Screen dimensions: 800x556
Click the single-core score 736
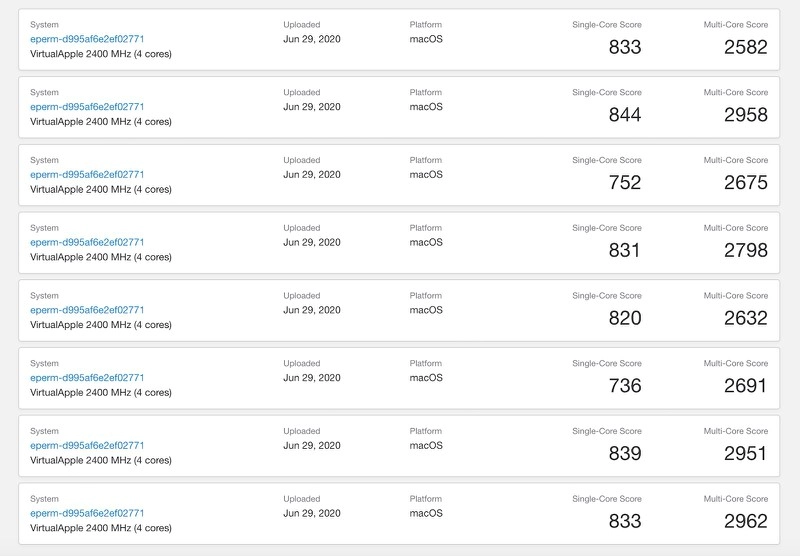pos(625,386)
